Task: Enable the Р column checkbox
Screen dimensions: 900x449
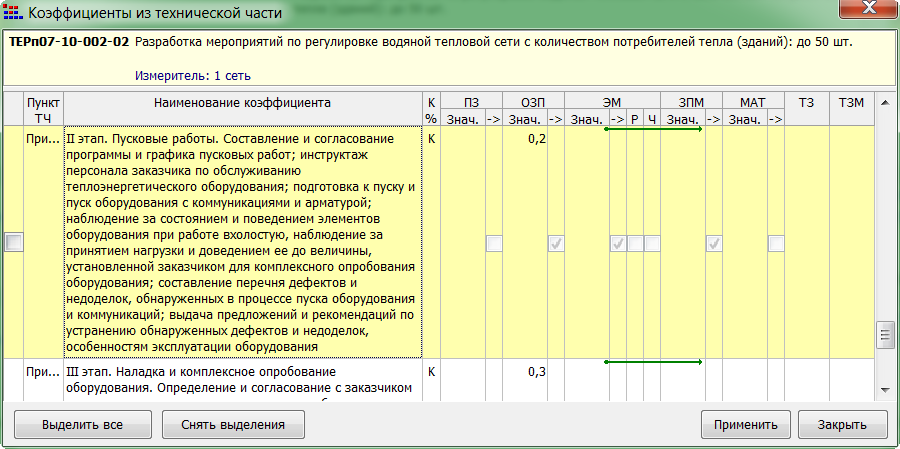Action: click(x=635, y=243)
